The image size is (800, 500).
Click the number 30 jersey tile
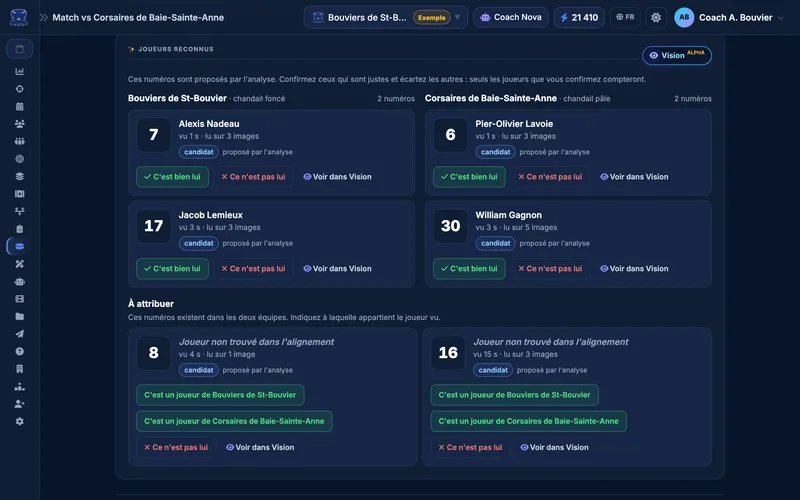click(451, 226)
